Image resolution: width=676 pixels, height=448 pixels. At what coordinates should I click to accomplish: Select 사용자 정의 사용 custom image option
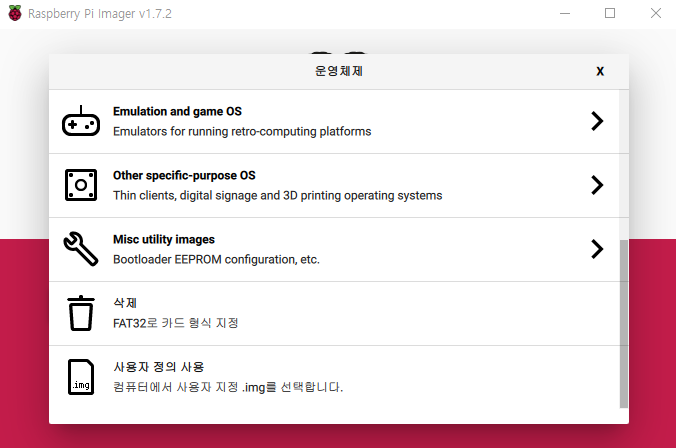coord(334,377)
